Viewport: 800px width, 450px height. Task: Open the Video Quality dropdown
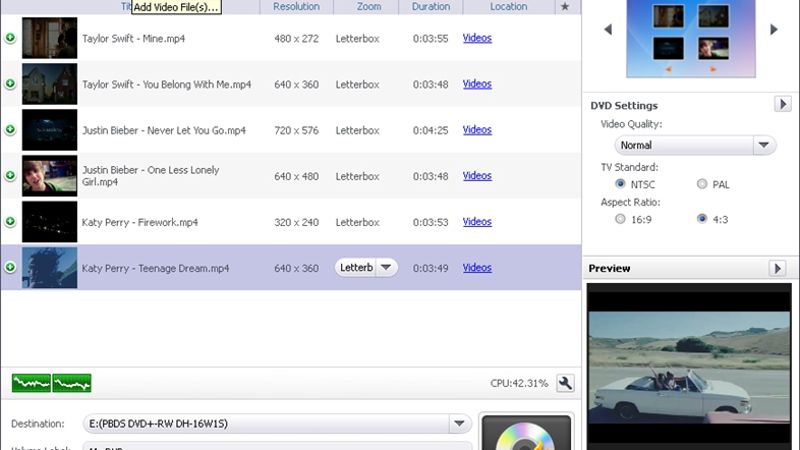[x=695, y=145]
